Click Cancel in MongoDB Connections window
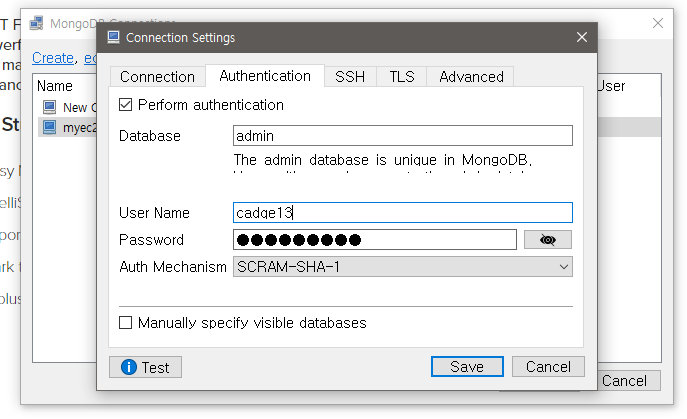 (627, 381)
